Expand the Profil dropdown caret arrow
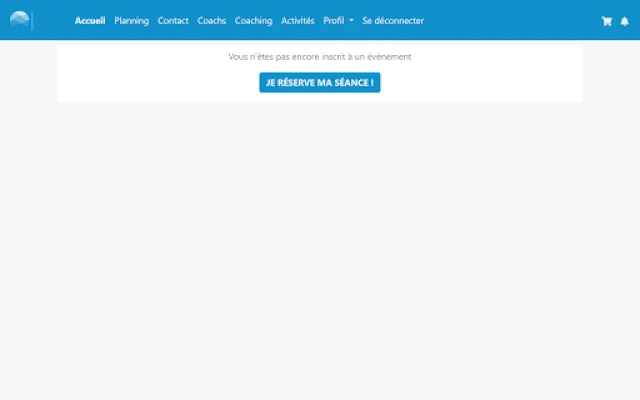Image resolution: width=640 pixels, height=400 pixels. (351, 21)
